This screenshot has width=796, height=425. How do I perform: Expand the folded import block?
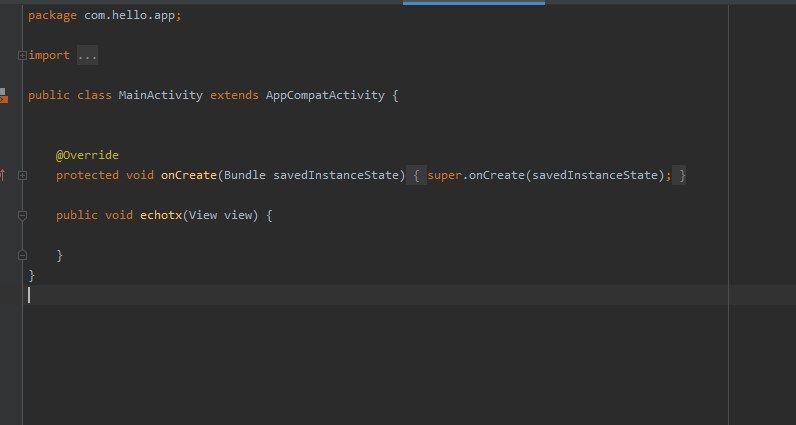pyautogui.click(x=22, y=55)
